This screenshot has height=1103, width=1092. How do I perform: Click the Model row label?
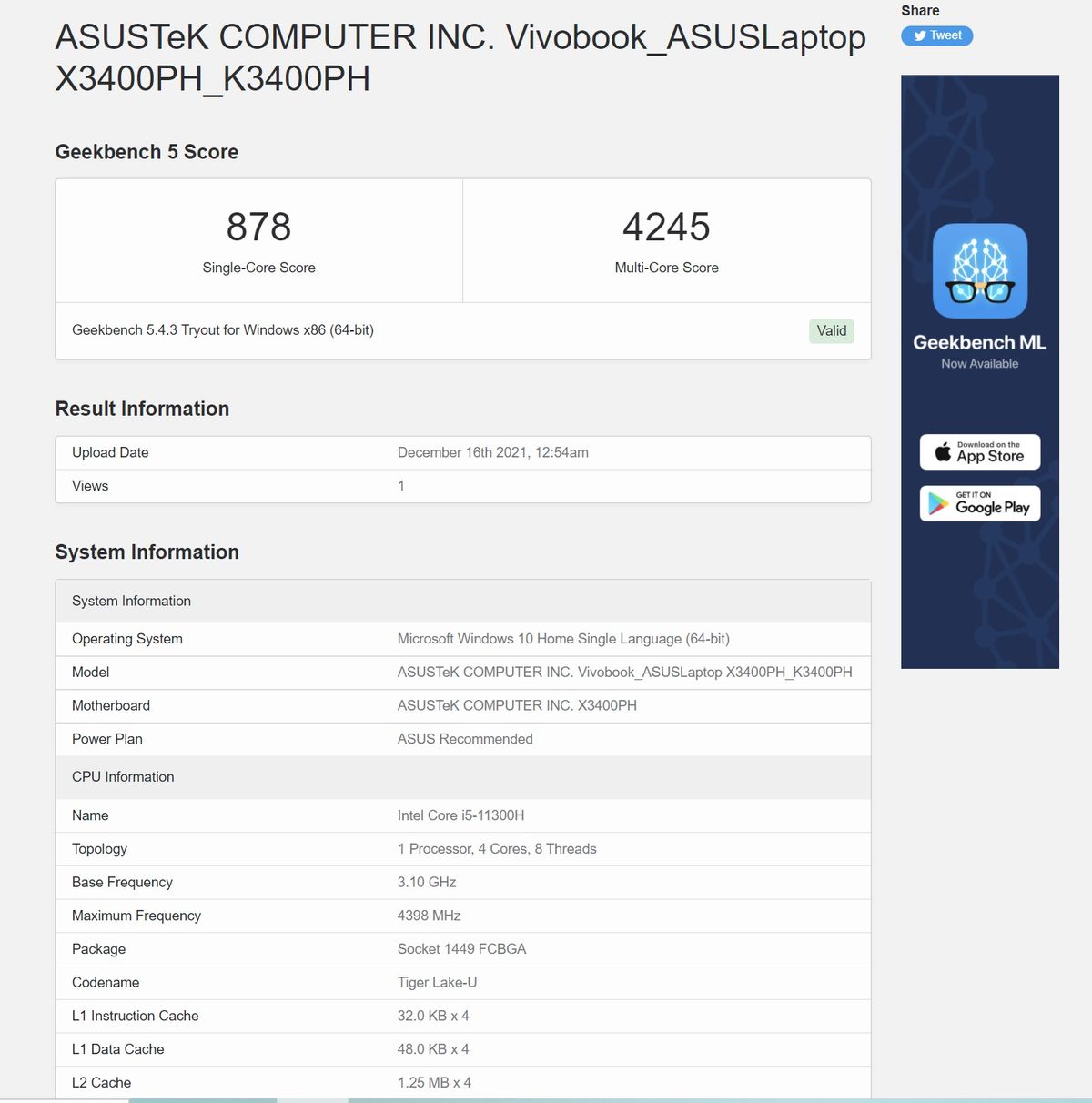coord(90,673)
